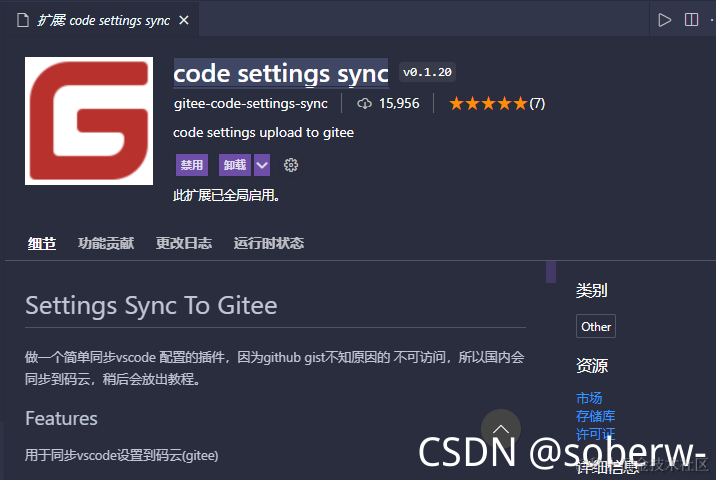716x480 pixels.
Task: Click the rating count (7)
Action: click(537, 104)
